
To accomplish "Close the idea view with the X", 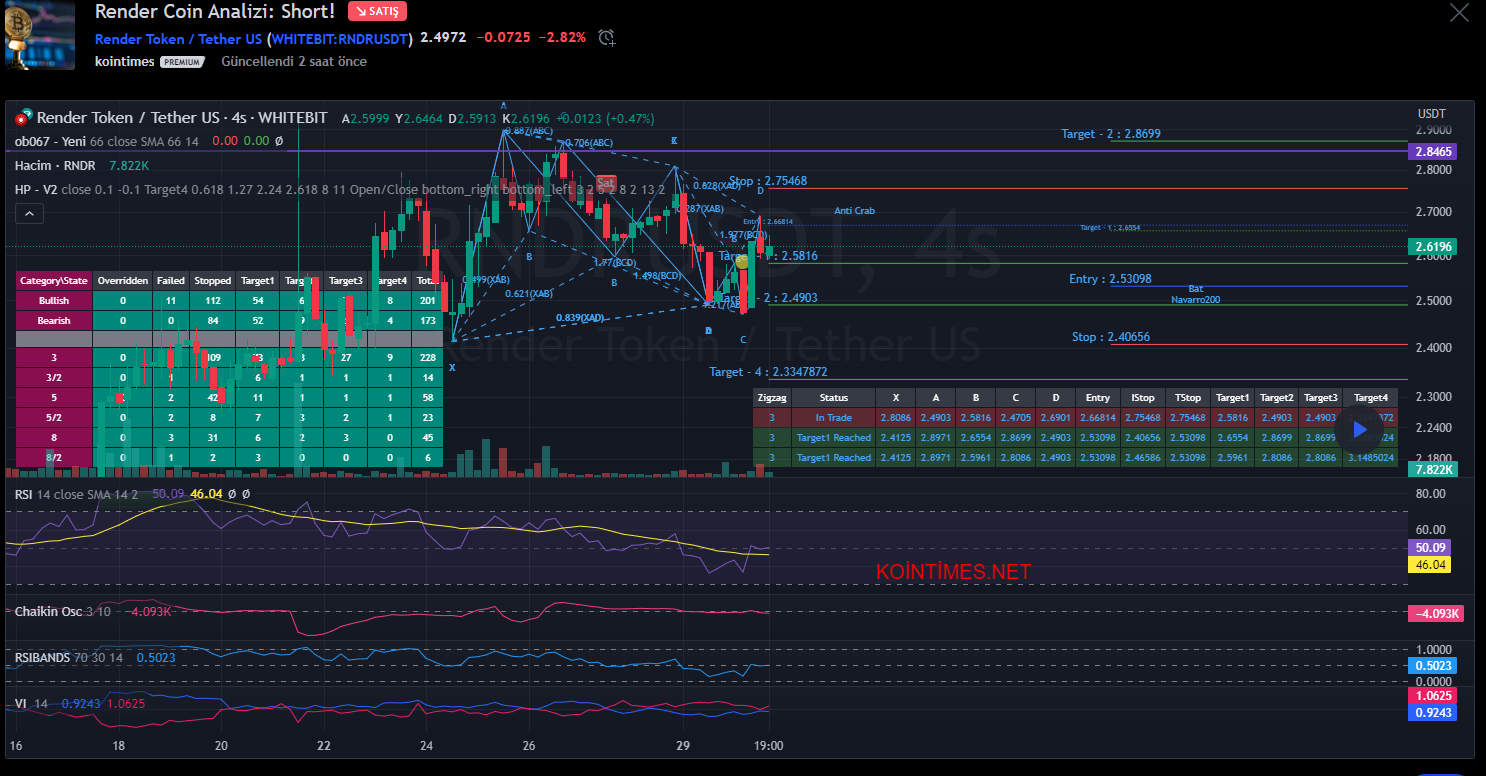I will [1460, 12].
